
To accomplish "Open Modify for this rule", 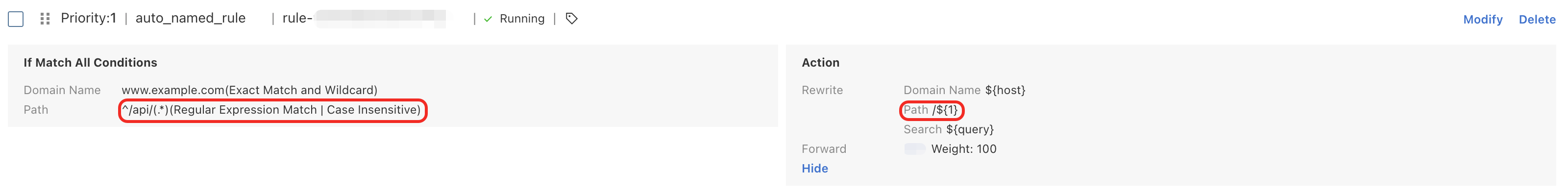I will (1482, 20).
